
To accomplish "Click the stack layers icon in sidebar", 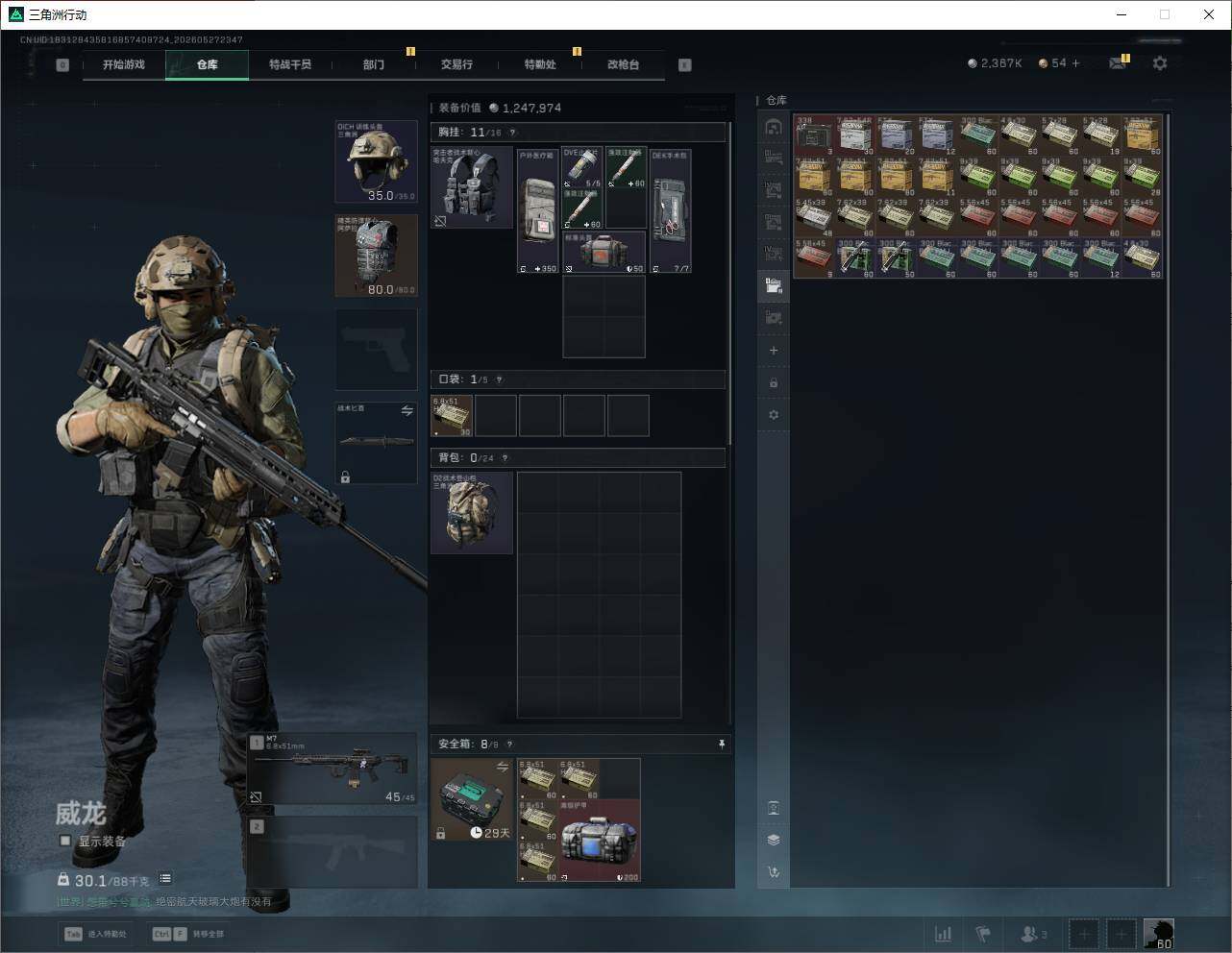I will (x=774, y=840).
